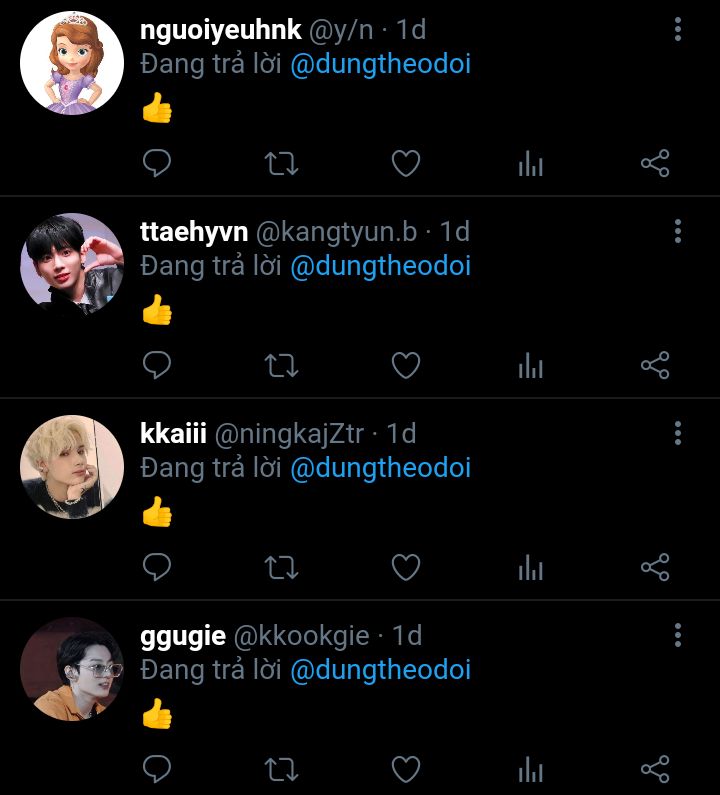Screen dimensions: 720x795
Task: Share nguoiyeuhnk's tweet
Action: point(655,163)
